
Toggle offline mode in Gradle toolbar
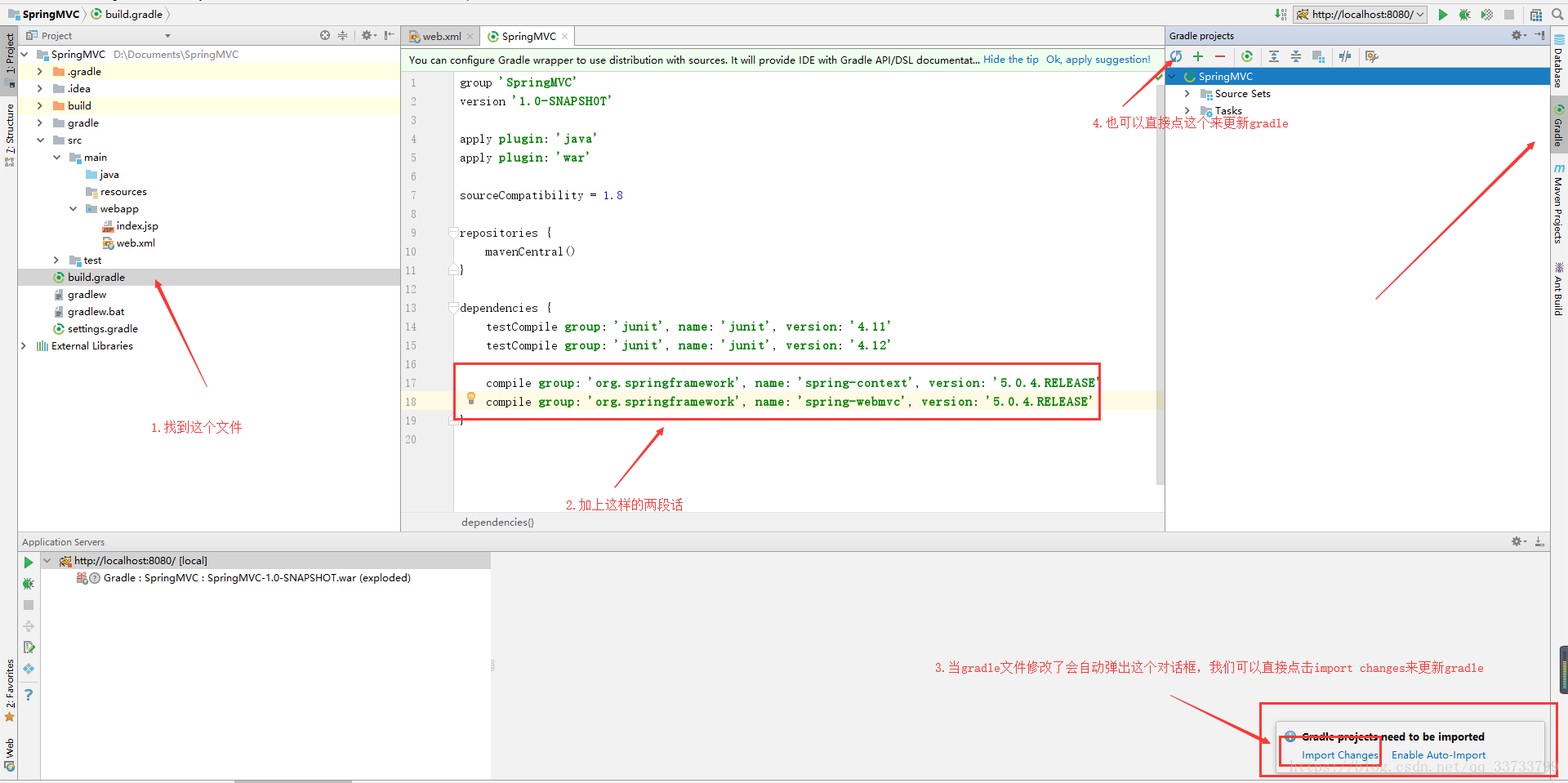click(x=1345, y=56)
